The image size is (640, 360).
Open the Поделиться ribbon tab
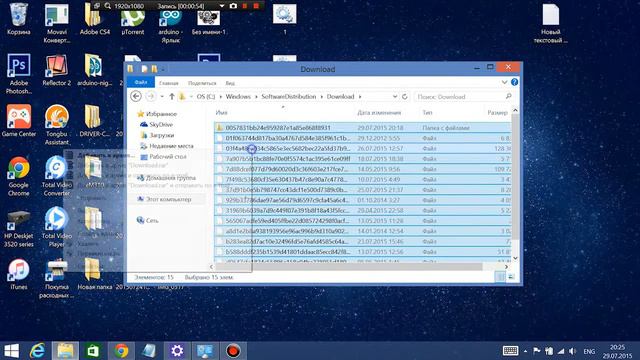[202, 83]
